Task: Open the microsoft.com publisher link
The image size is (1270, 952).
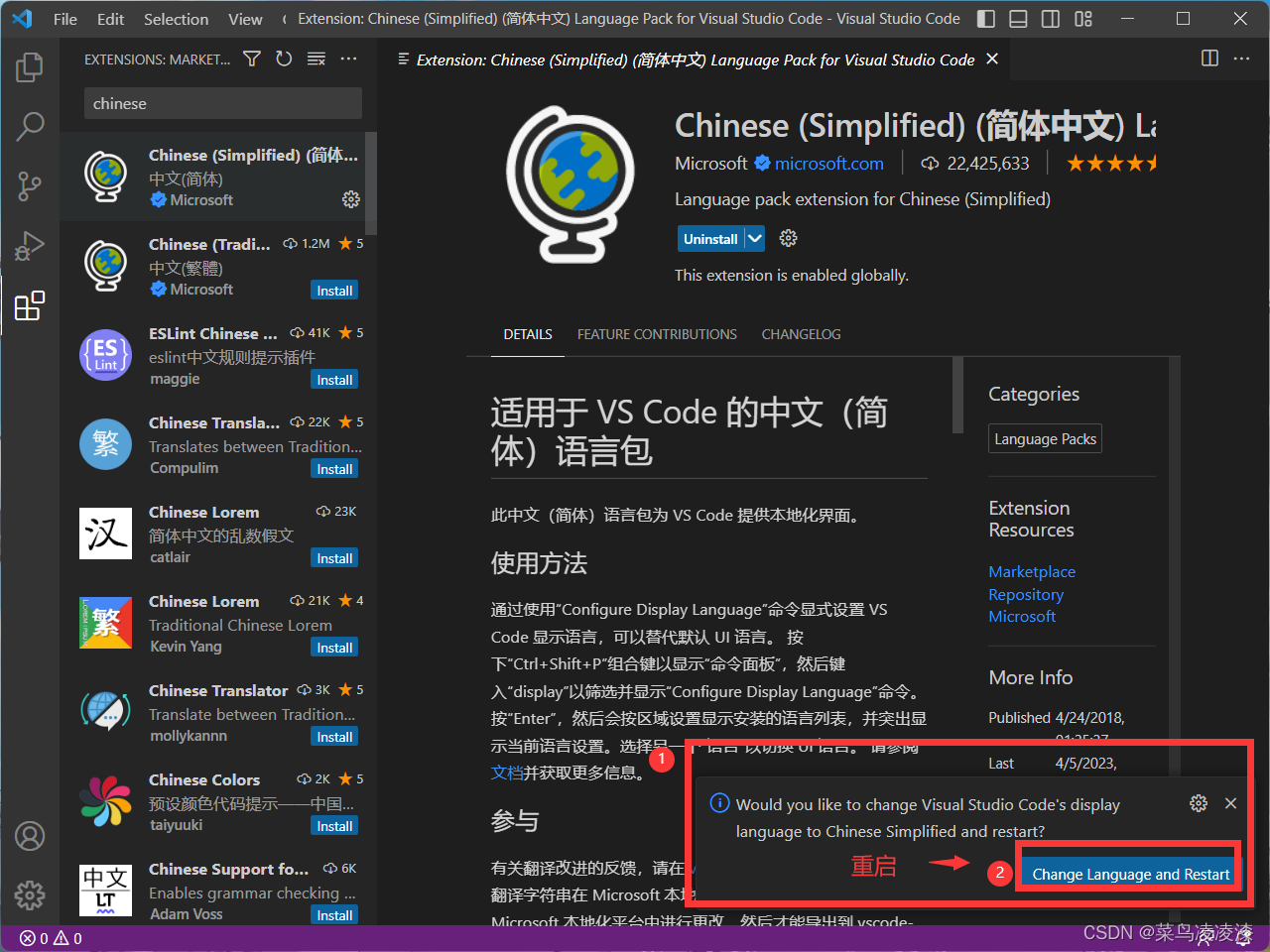Action: pos(828,164)
